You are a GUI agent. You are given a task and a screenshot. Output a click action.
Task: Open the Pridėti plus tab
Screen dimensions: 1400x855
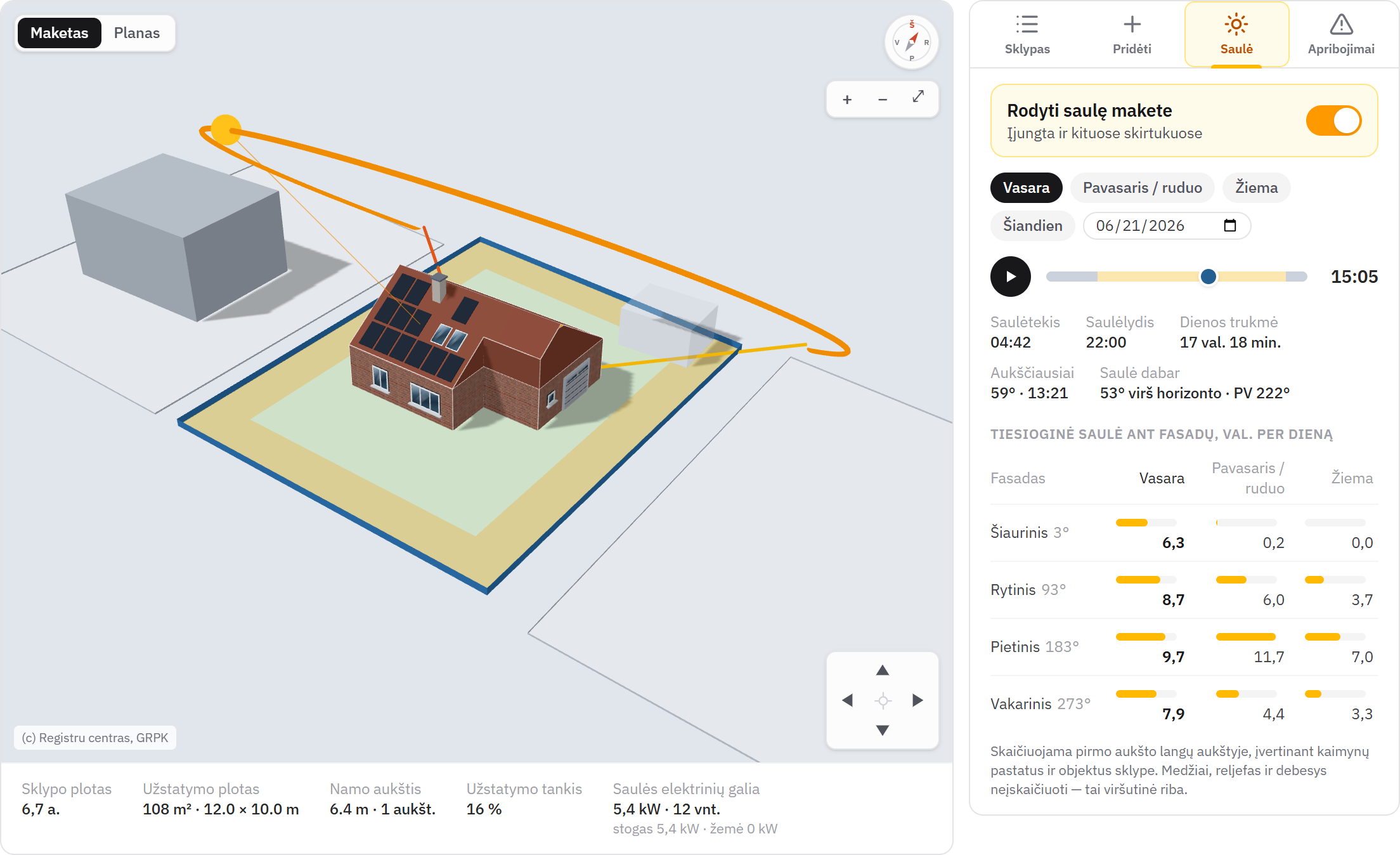click(x=1132, y=34)
